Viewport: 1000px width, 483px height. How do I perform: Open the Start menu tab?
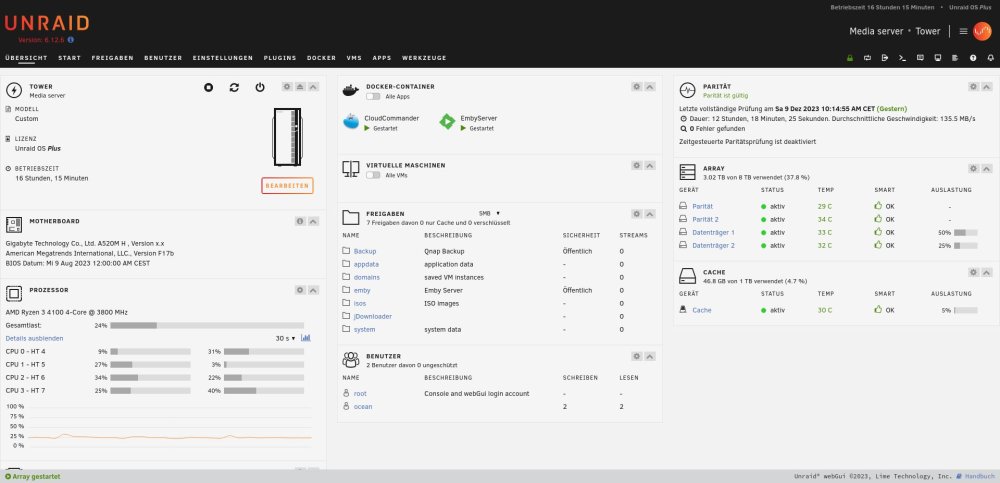70,58
